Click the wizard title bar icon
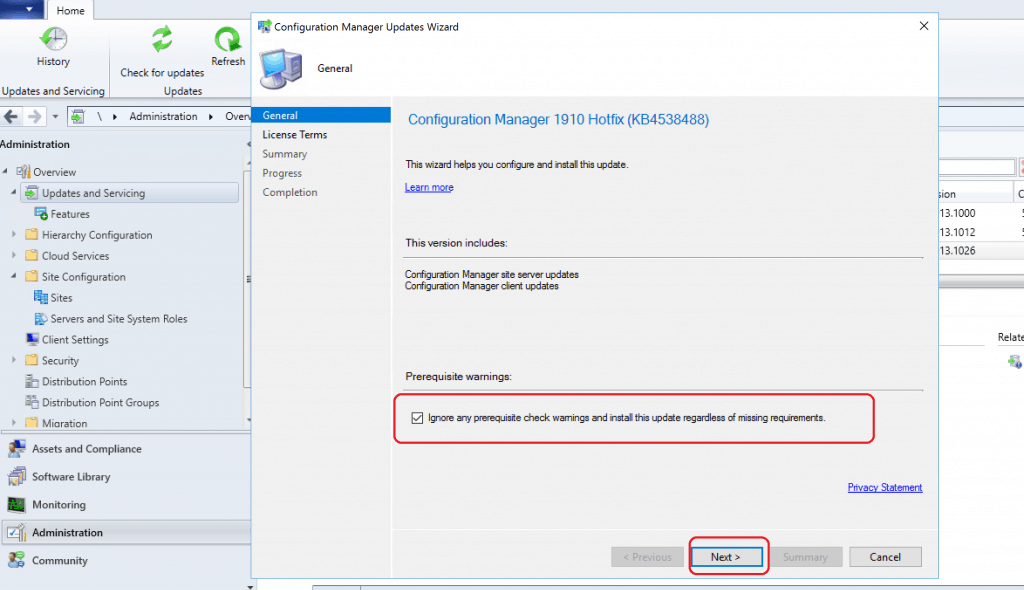The image size is (1024, 590). point(264,27)
